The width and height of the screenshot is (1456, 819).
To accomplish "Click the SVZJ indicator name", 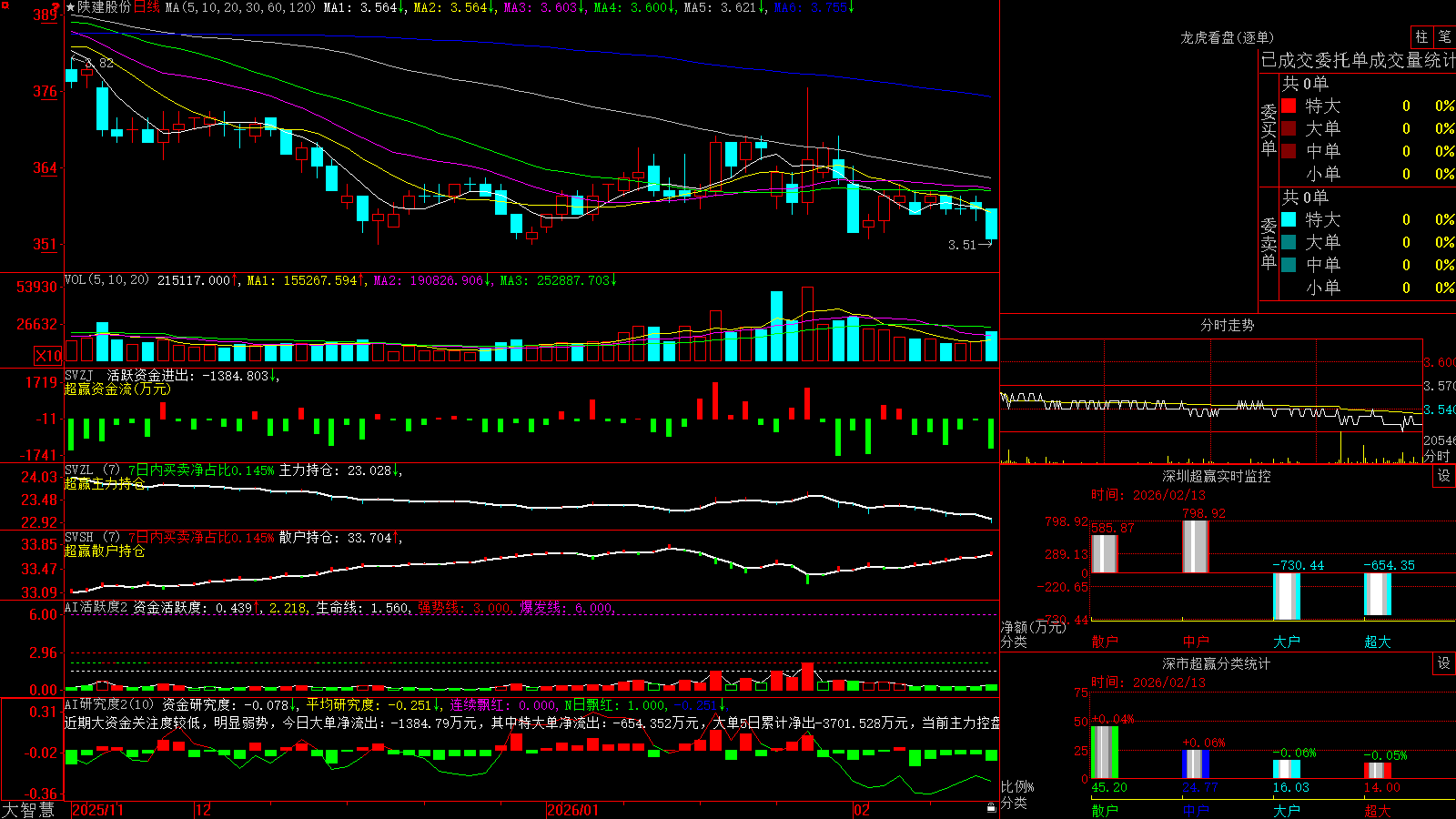I will [x=78, y=375].
